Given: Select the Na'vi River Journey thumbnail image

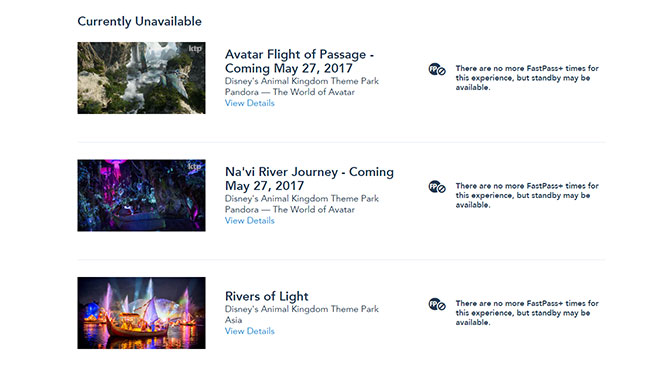Looking at the screenshot, I should (141, 195).
